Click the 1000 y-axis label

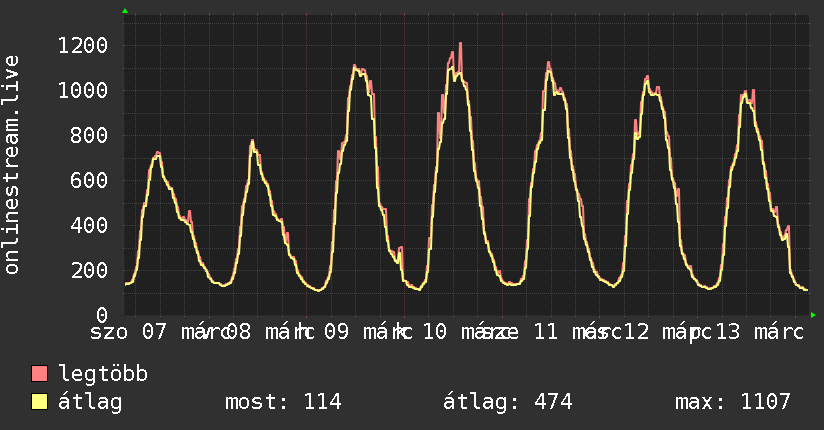pyautogui.click(x=83, y=90)
